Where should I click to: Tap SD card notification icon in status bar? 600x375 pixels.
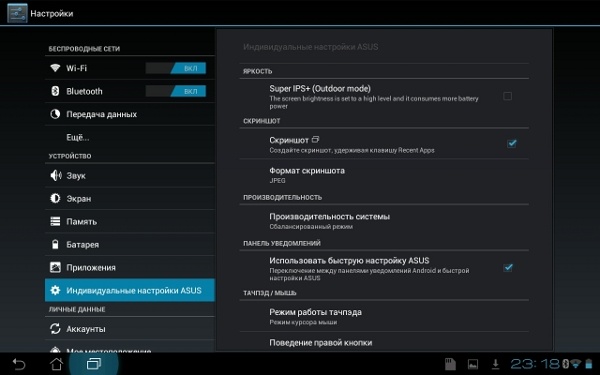click(450, 364)
